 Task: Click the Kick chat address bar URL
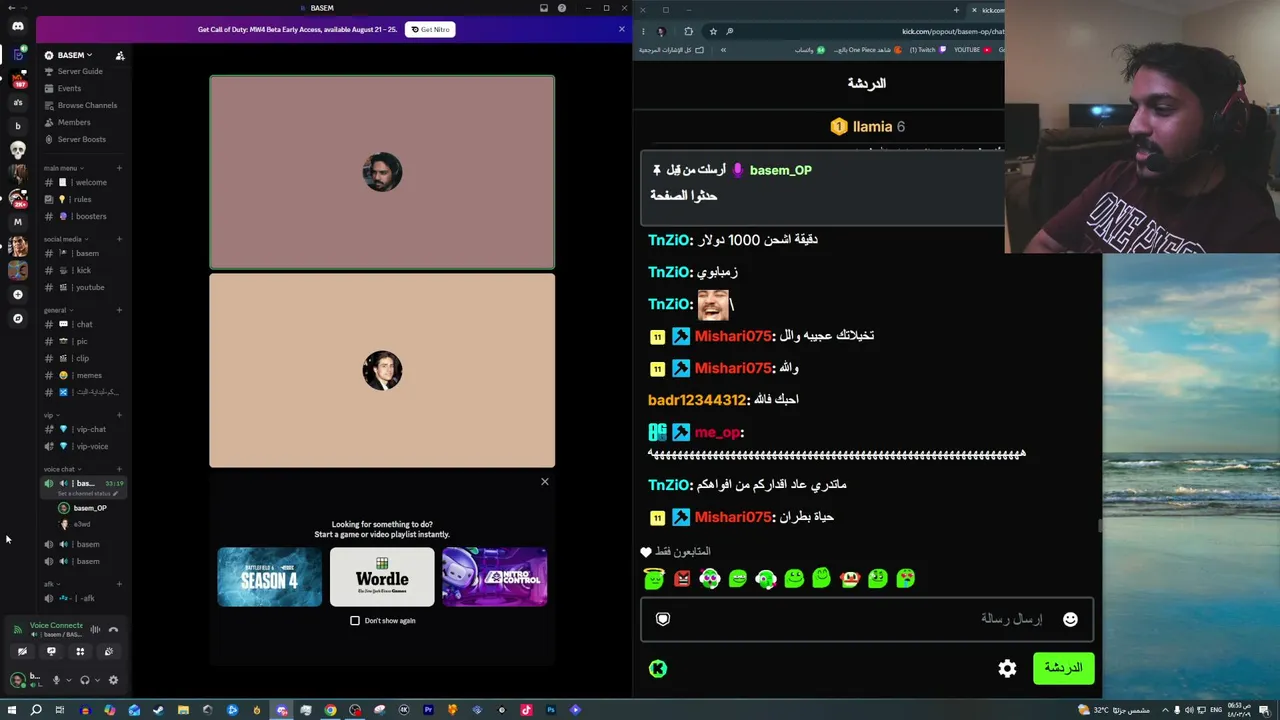952,31
